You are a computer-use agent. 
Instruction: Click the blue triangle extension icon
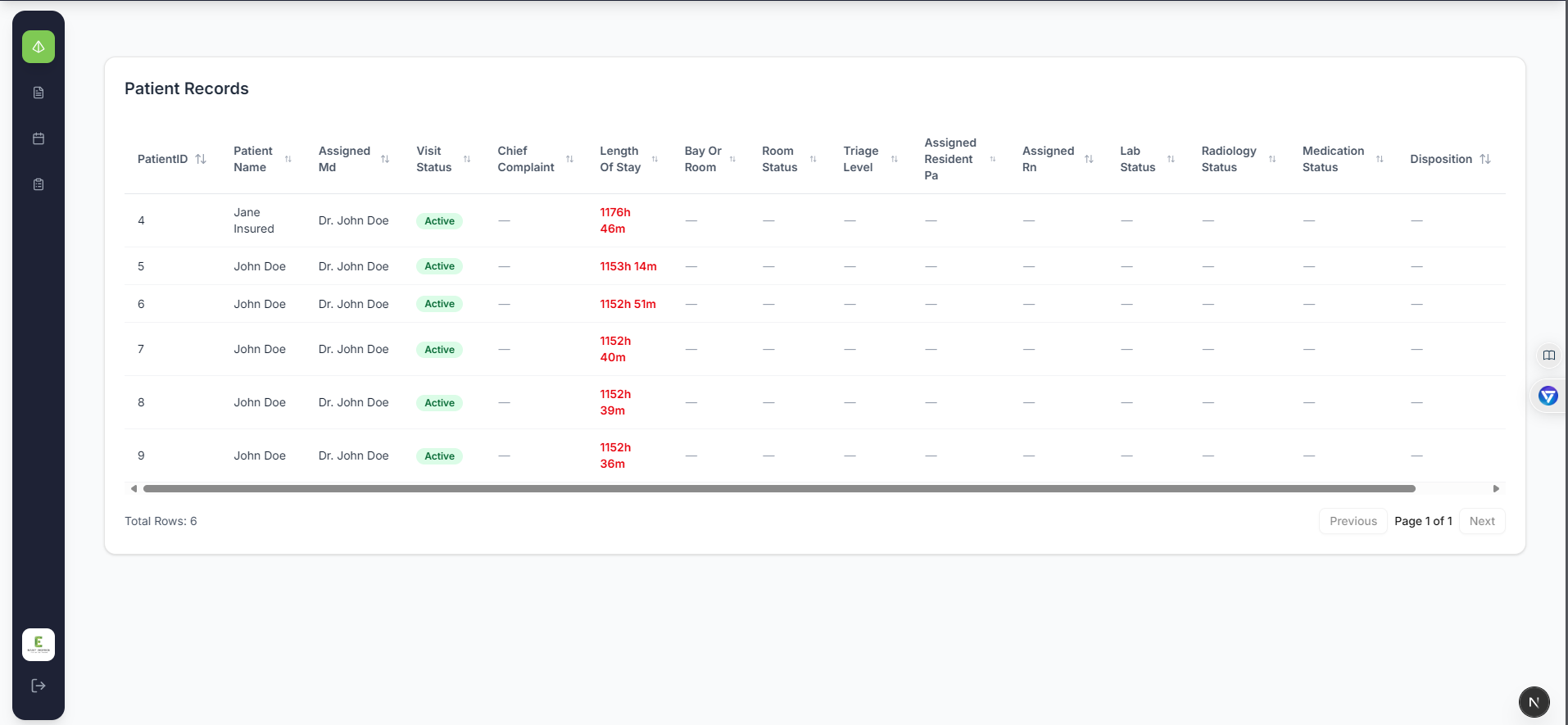tap(1548, 396)
